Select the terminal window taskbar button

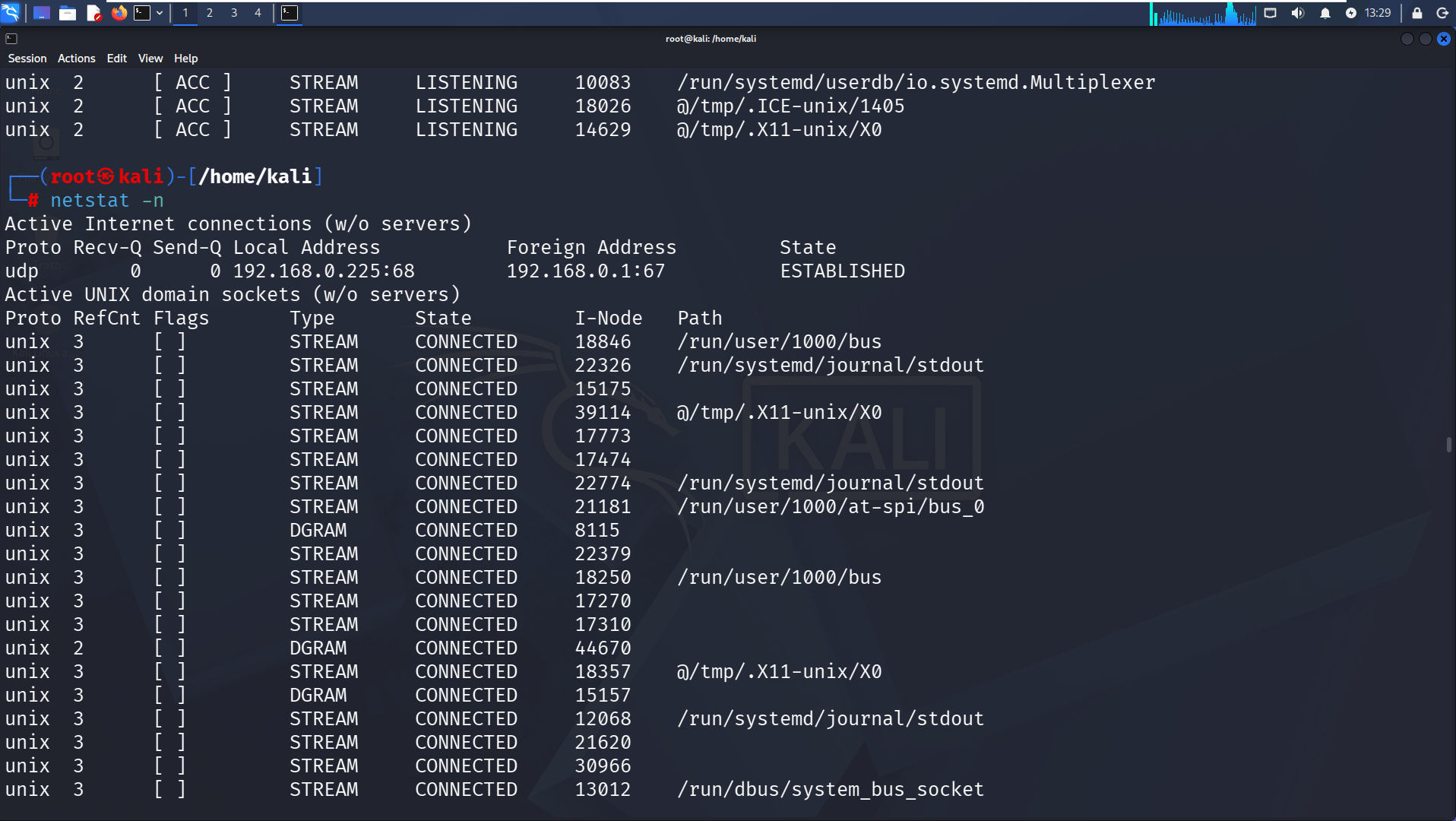(290, 13)
